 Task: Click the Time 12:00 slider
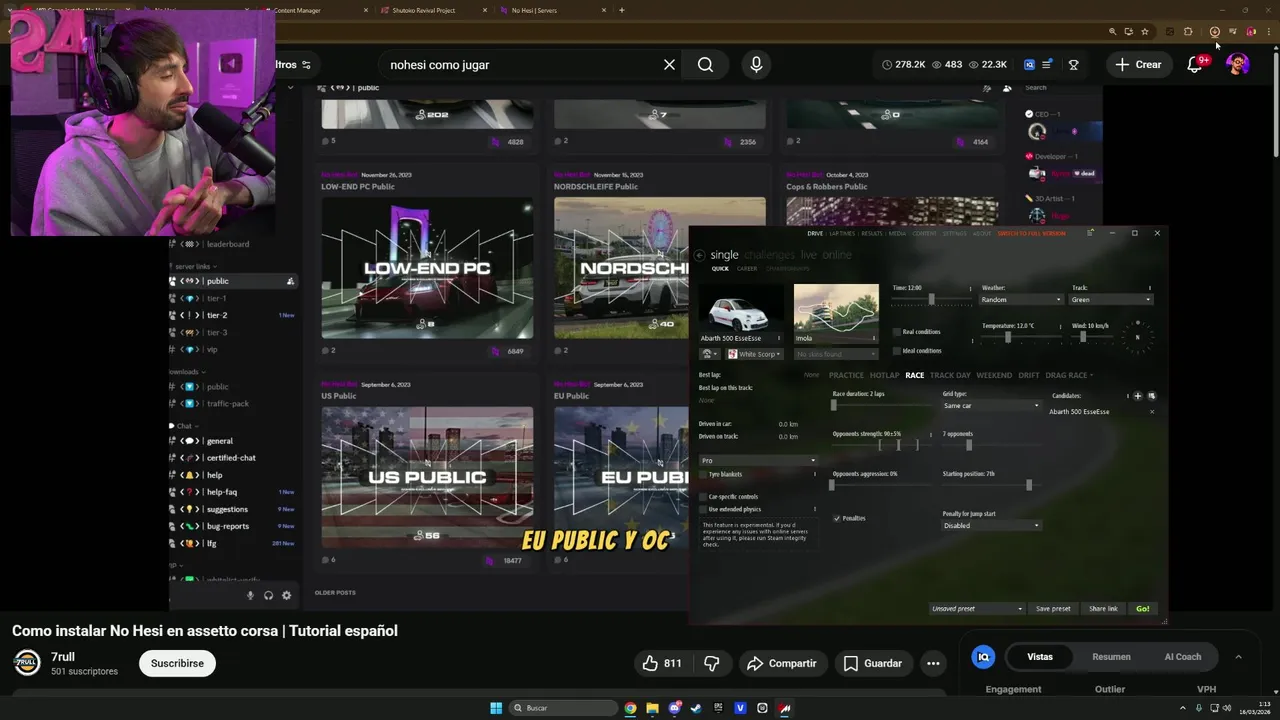tap(931, 300)
